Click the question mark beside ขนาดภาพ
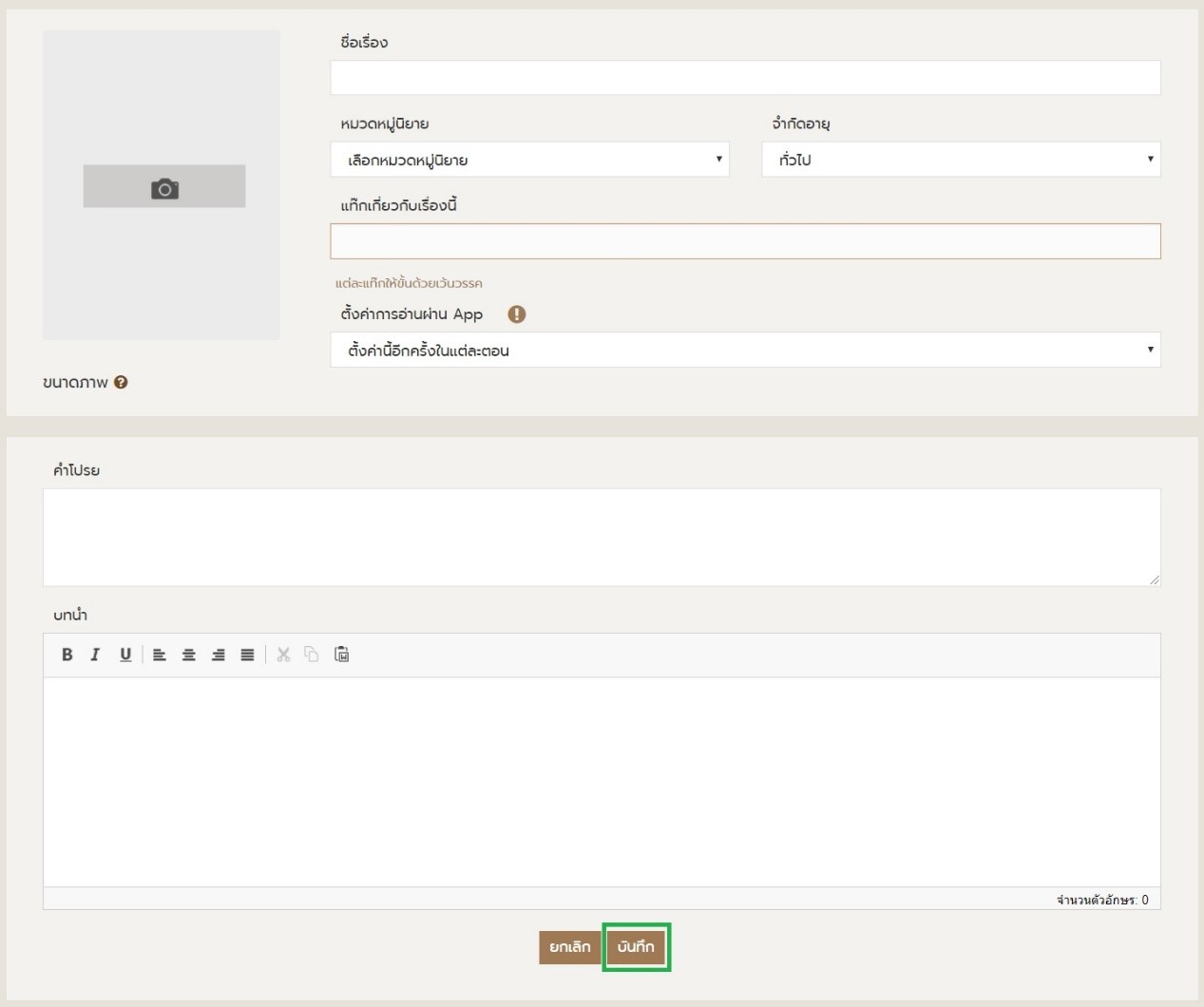 pos(121,383)
